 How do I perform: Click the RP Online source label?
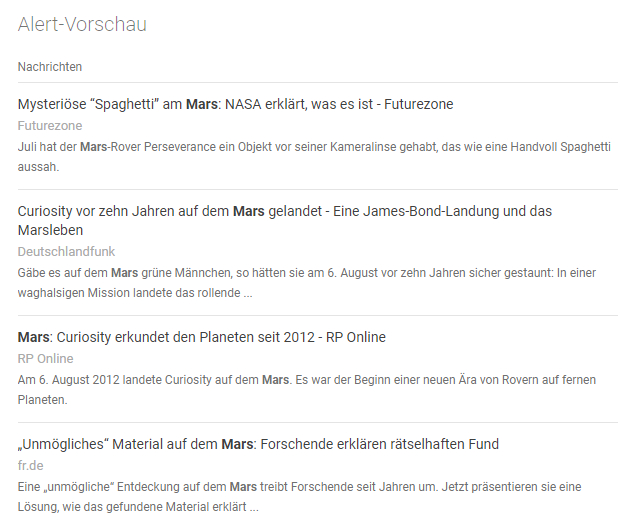point(45,358)
